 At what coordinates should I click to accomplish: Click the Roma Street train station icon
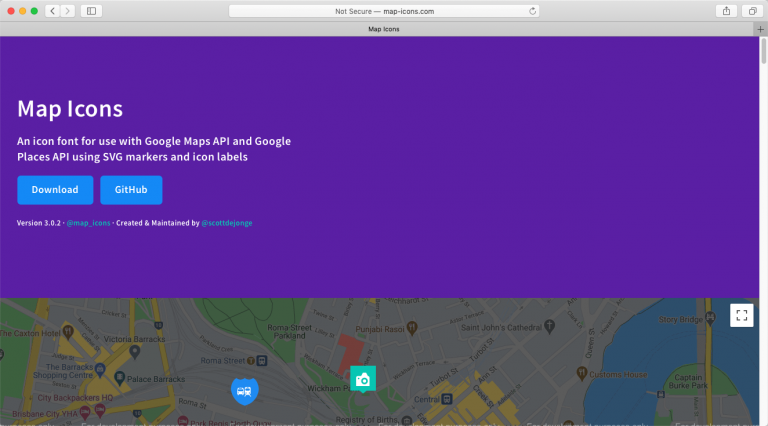(262, 361)
